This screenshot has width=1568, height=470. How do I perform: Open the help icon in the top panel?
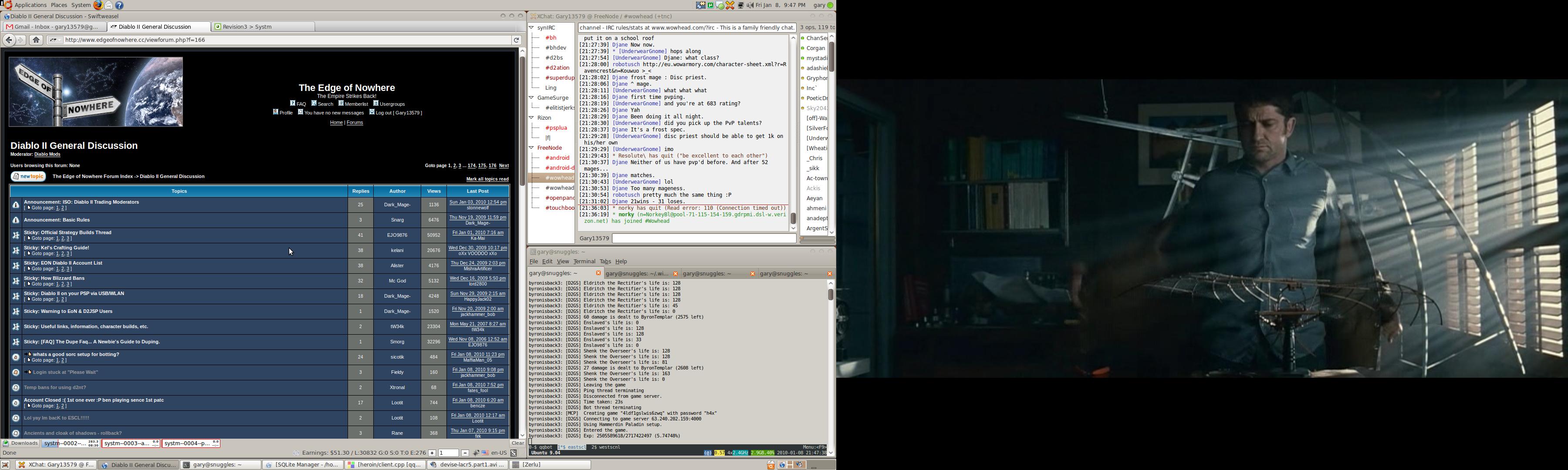pyautogui.click(x=120, y=6)
